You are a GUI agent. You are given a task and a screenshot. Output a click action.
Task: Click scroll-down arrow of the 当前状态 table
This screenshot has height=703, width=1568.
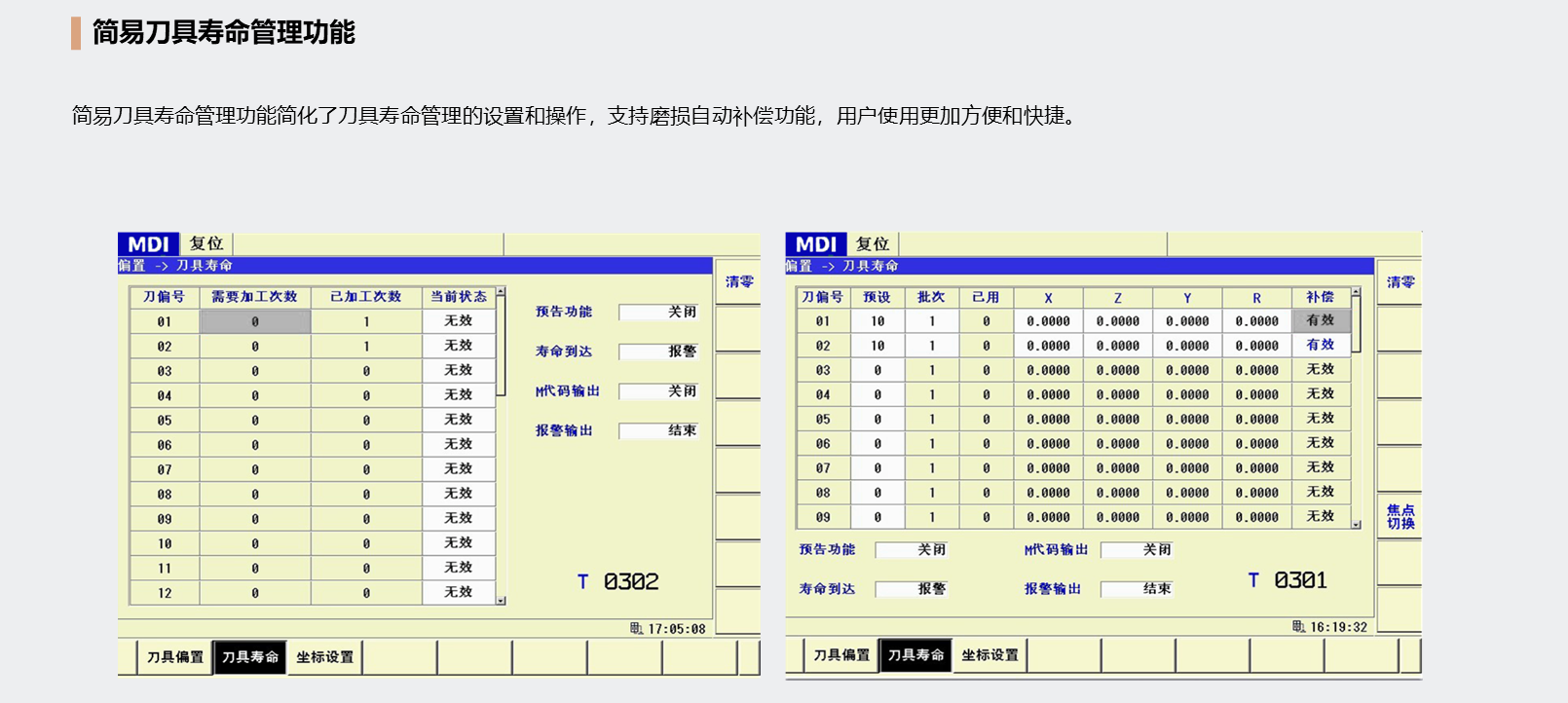pos(501,601)
